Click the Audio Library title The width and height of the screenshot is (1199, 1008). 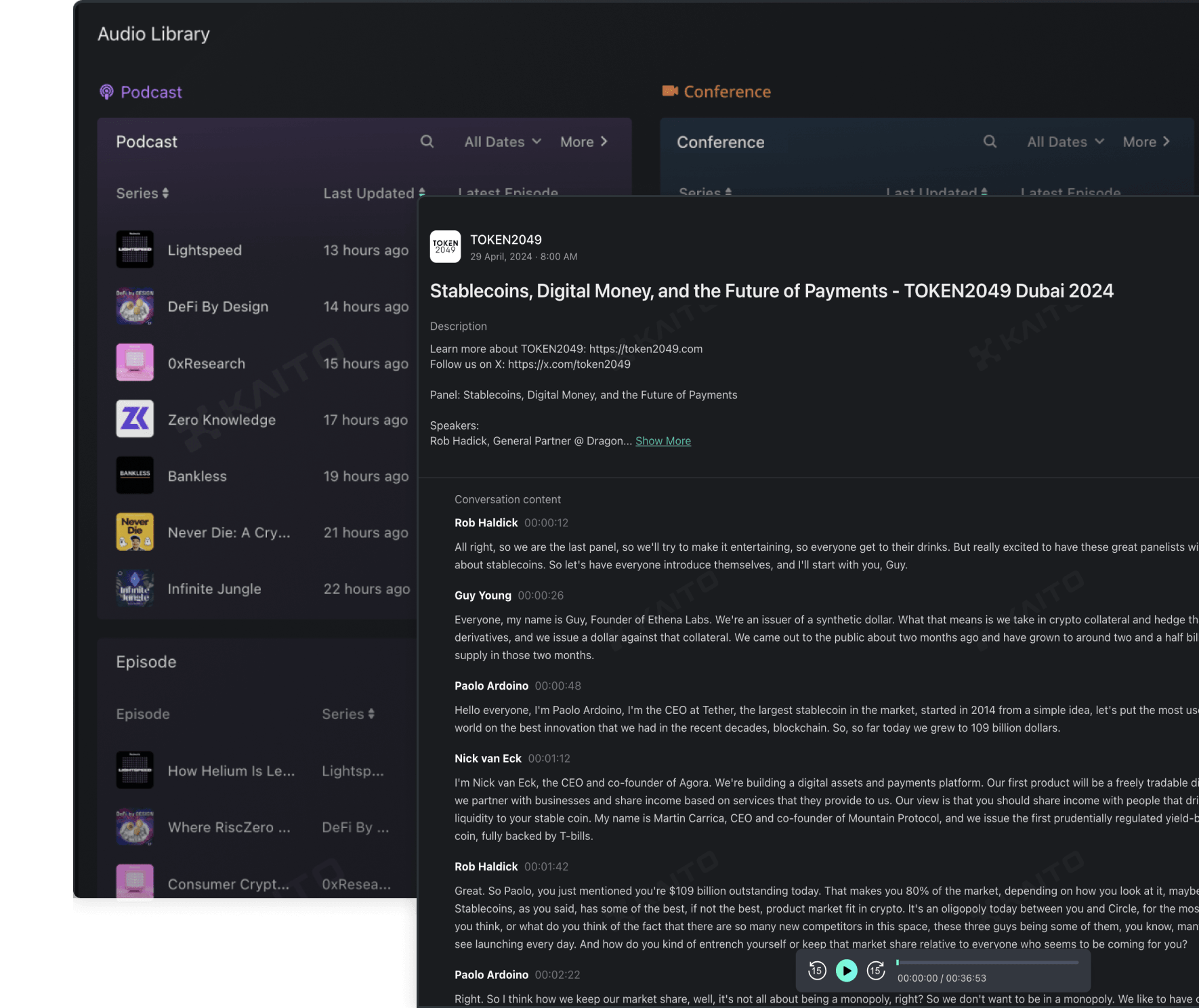click(x=154, y=34)
